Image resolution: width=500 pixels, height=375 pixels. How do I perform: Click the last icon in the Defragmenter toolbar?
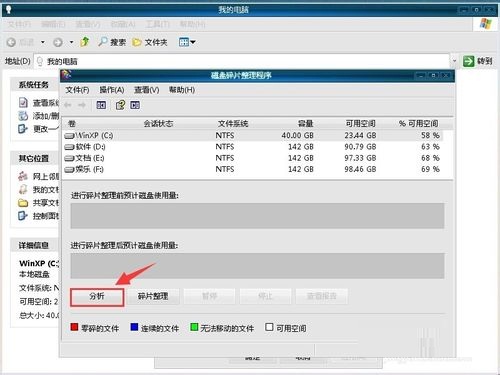[135, 105]
